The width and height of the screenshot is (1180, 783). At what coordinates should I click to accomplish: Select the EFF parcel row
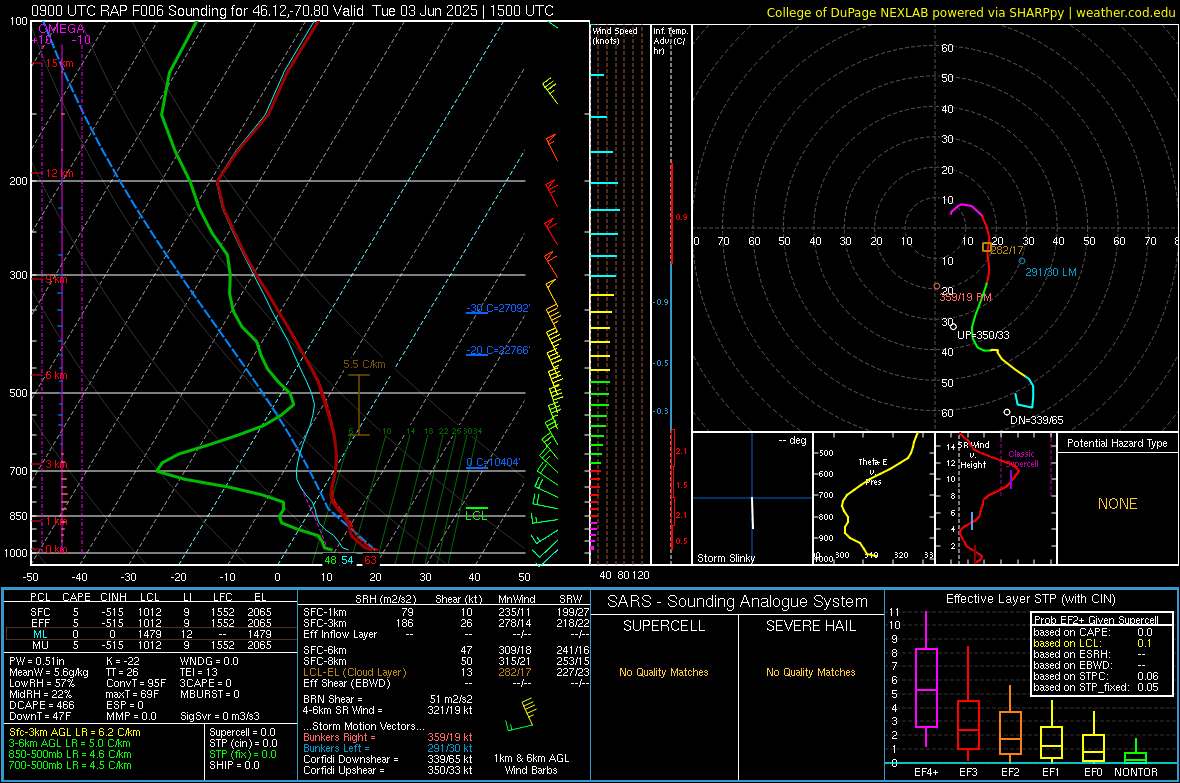coord(151,623)
